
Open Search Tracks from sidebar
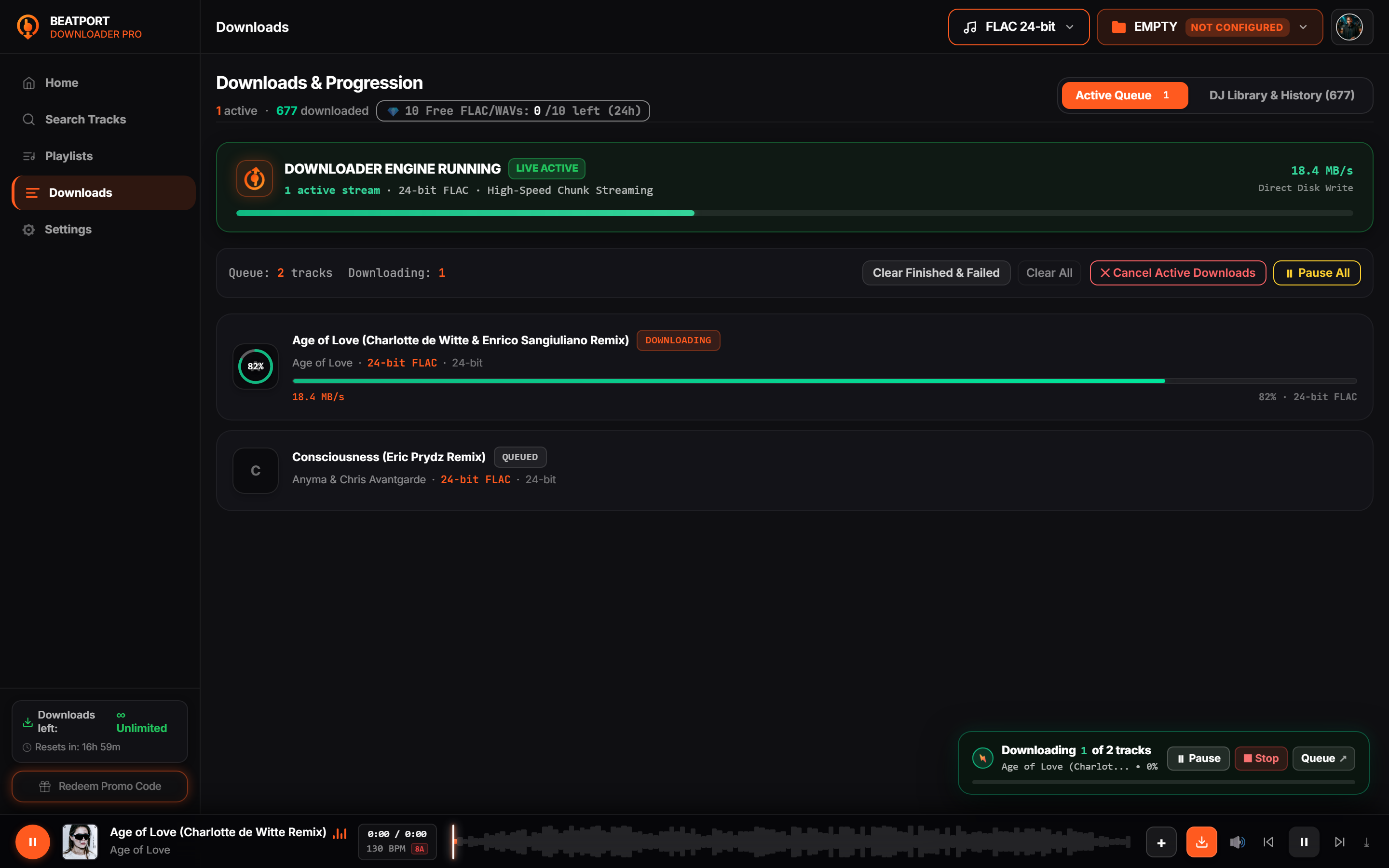103,120
